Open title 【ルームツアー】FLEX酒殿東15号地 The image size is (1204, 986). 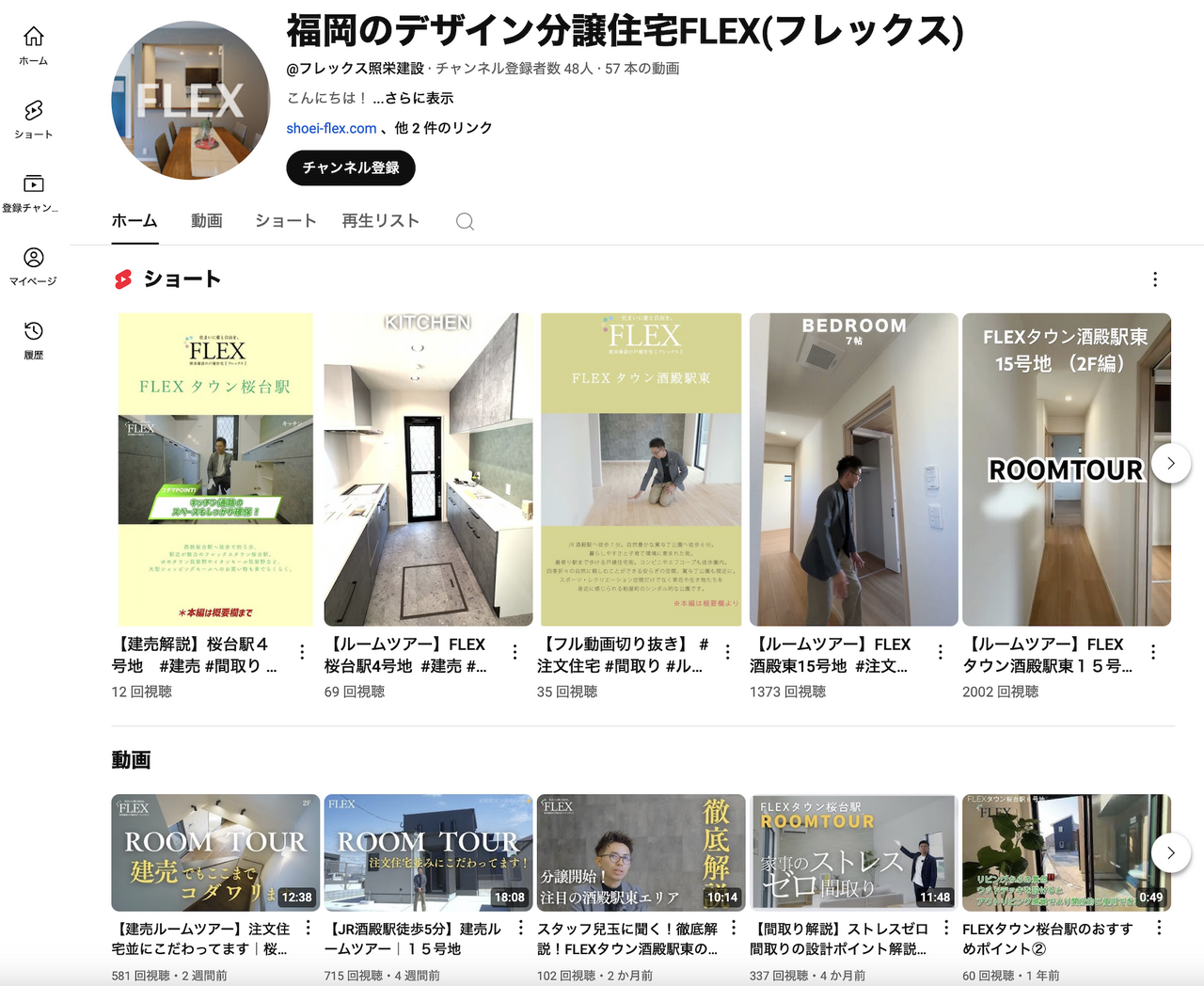(x=831, y=655)
